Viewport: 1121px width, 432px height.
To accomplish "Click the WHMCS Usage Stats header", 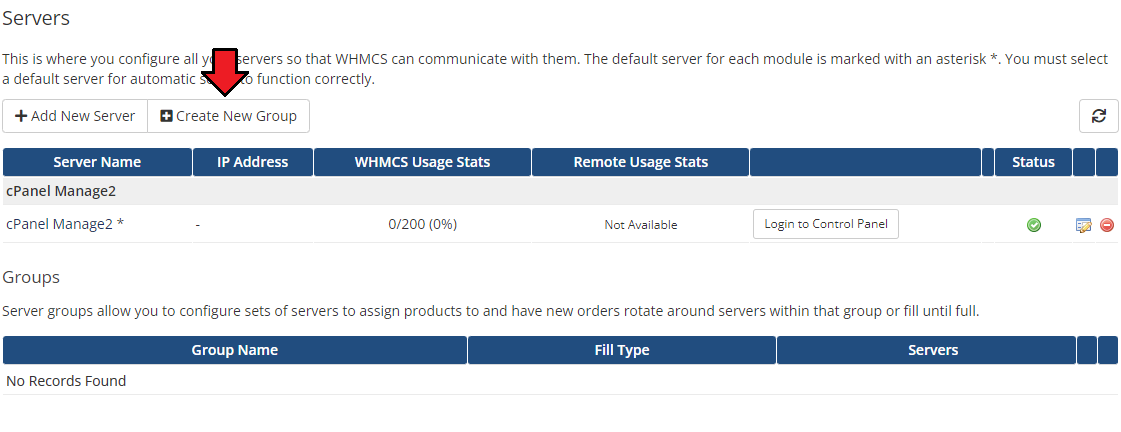I will tap(423, 162).
